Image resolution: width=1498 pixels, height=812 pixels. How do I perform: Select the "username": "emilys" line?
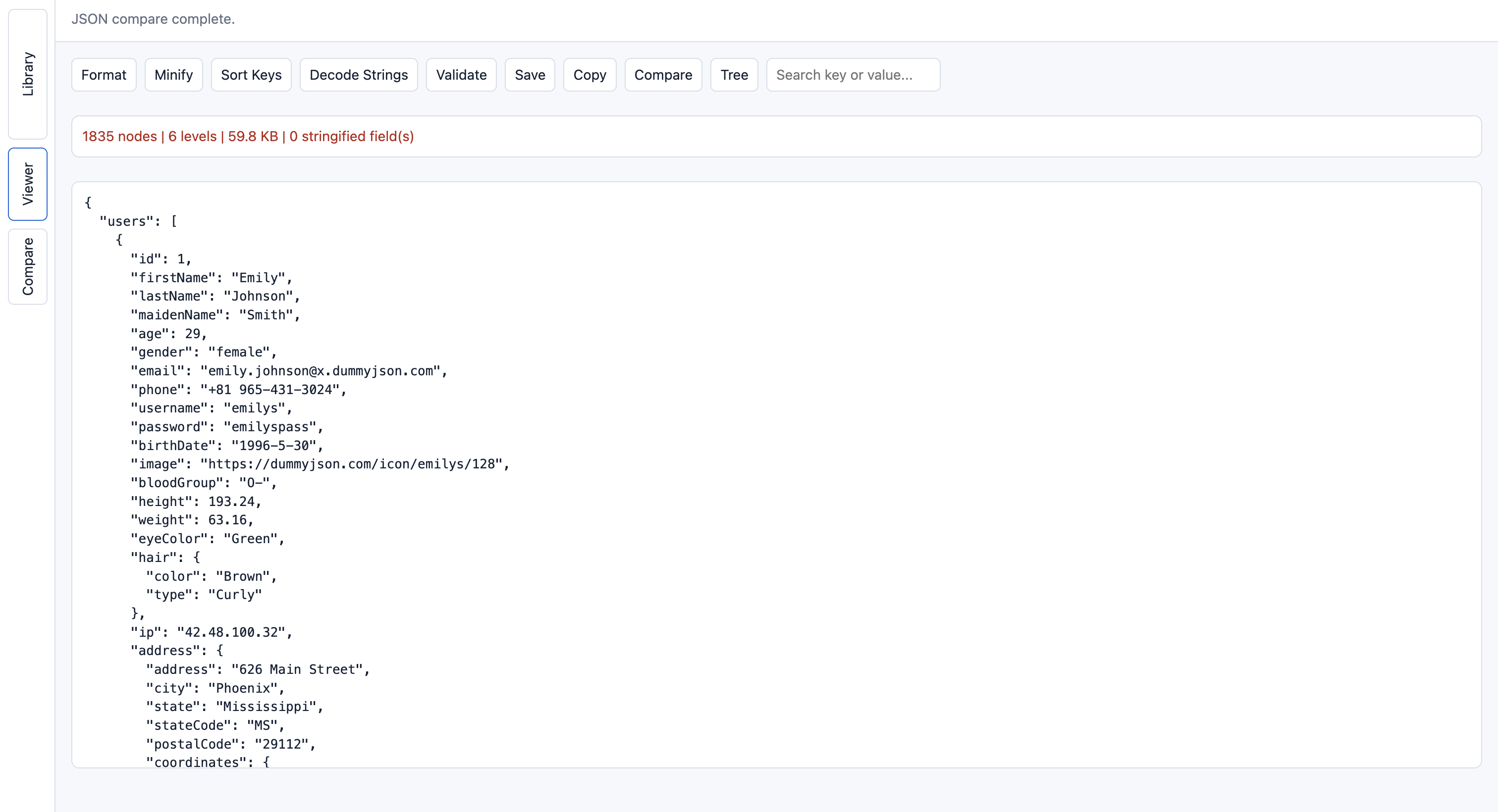click(212, 408)
